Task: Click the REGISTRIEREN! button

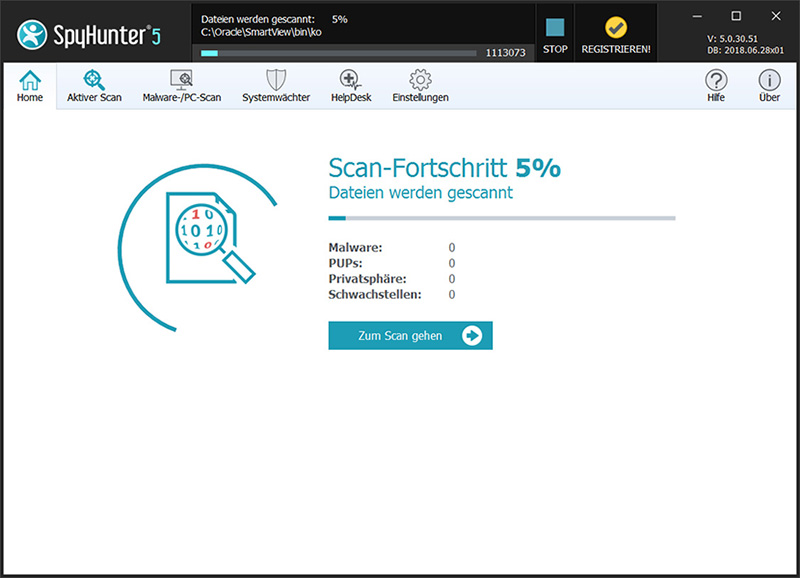Action: pos(616,35)
